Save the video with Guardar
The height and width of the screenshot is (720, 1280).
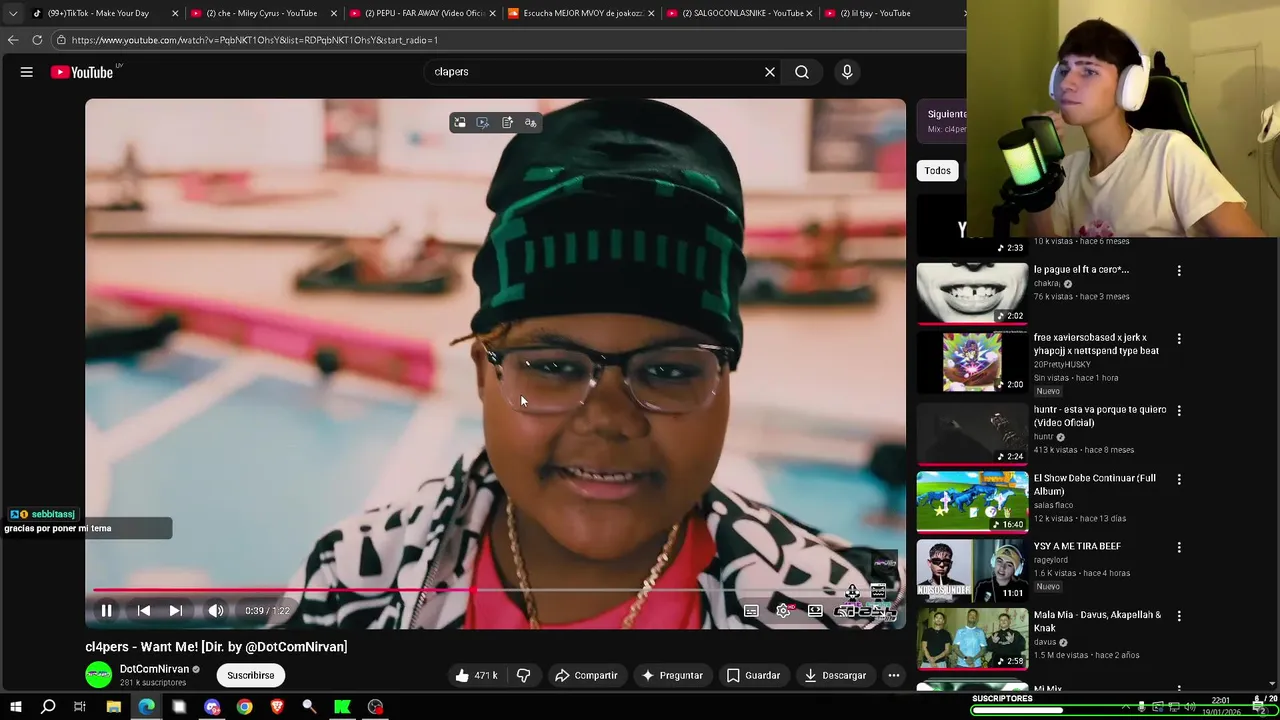point(753,676)
